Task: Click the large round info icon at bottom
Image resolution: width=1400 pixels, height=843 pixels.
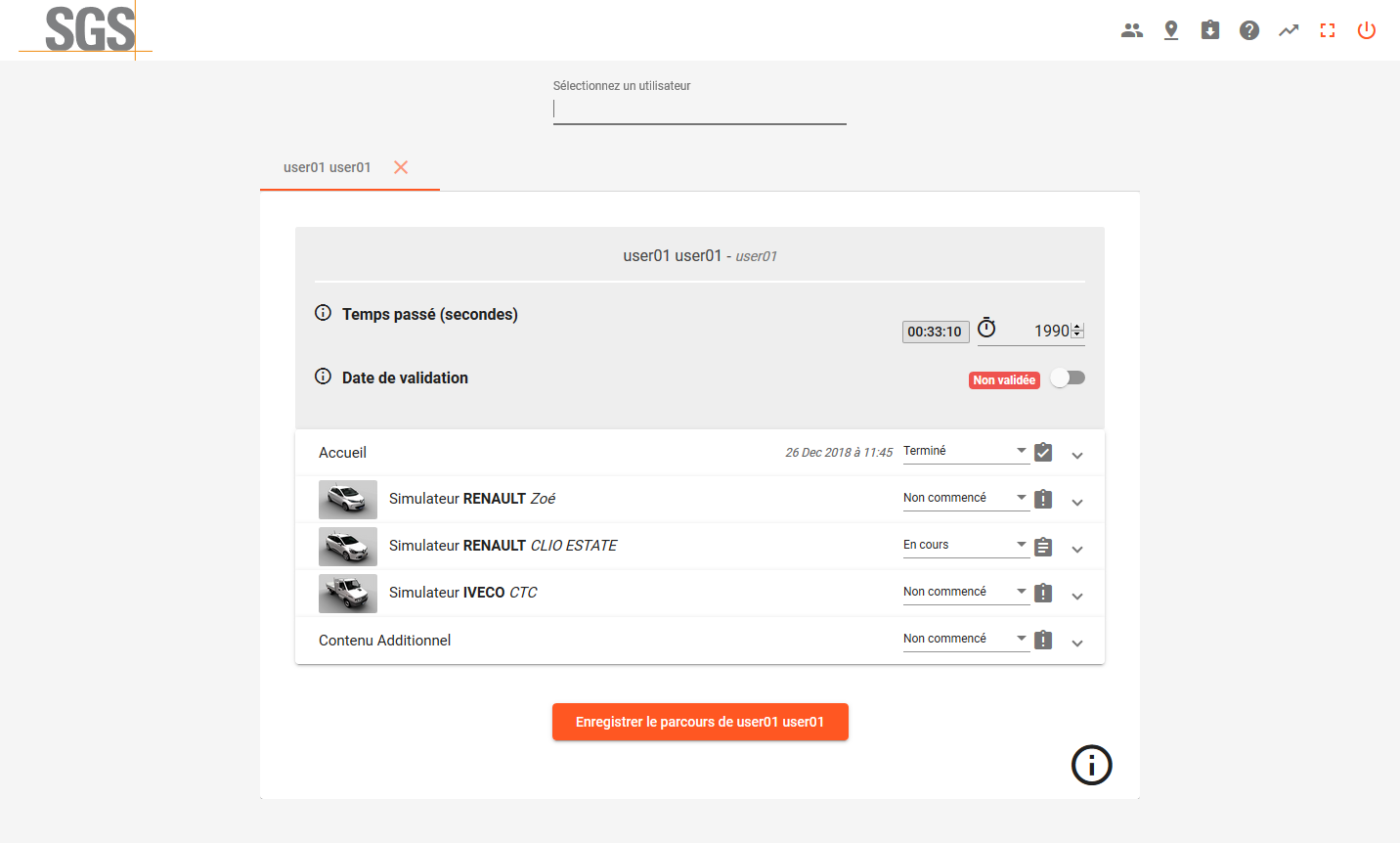Action: tap(1092, 765)
